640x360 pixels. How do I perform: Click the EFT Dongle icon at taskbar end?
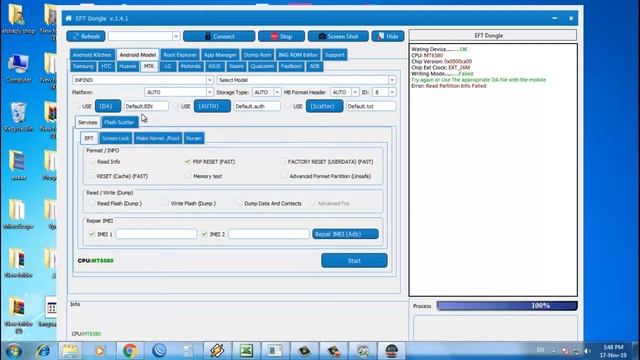tap(391, 351)
